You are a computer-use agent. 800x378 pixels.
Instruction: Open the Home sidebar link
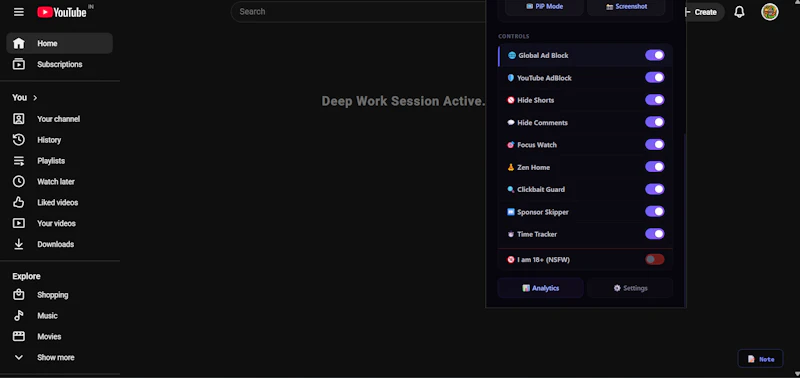pos(60,43)
